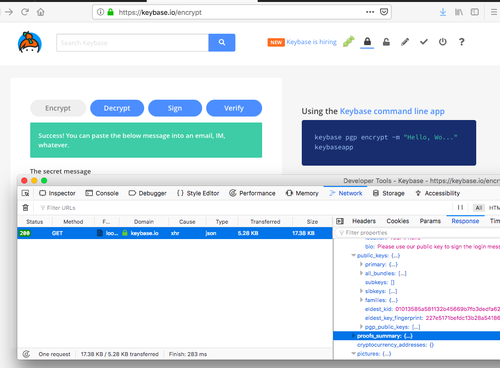Open the decrypt unlocked padlock icon
Viewport: 500px width, 368px height.
pyautogui.click(x=386, y=42)
